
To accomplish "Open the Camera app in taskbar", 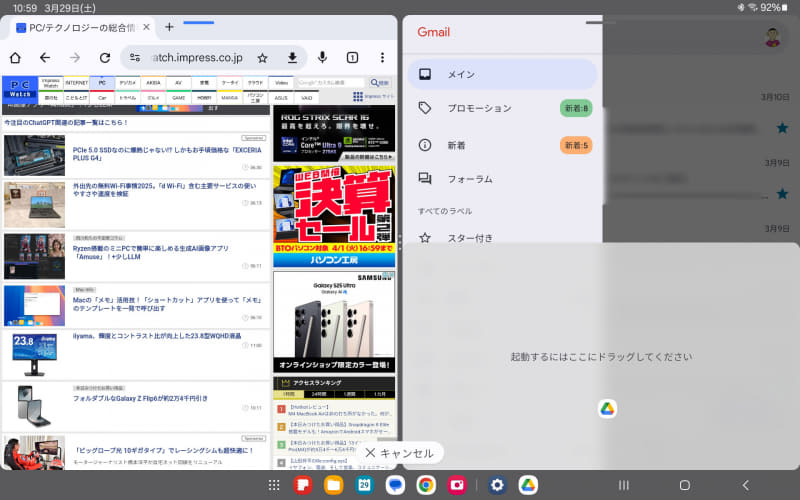I will coord(457,485).
